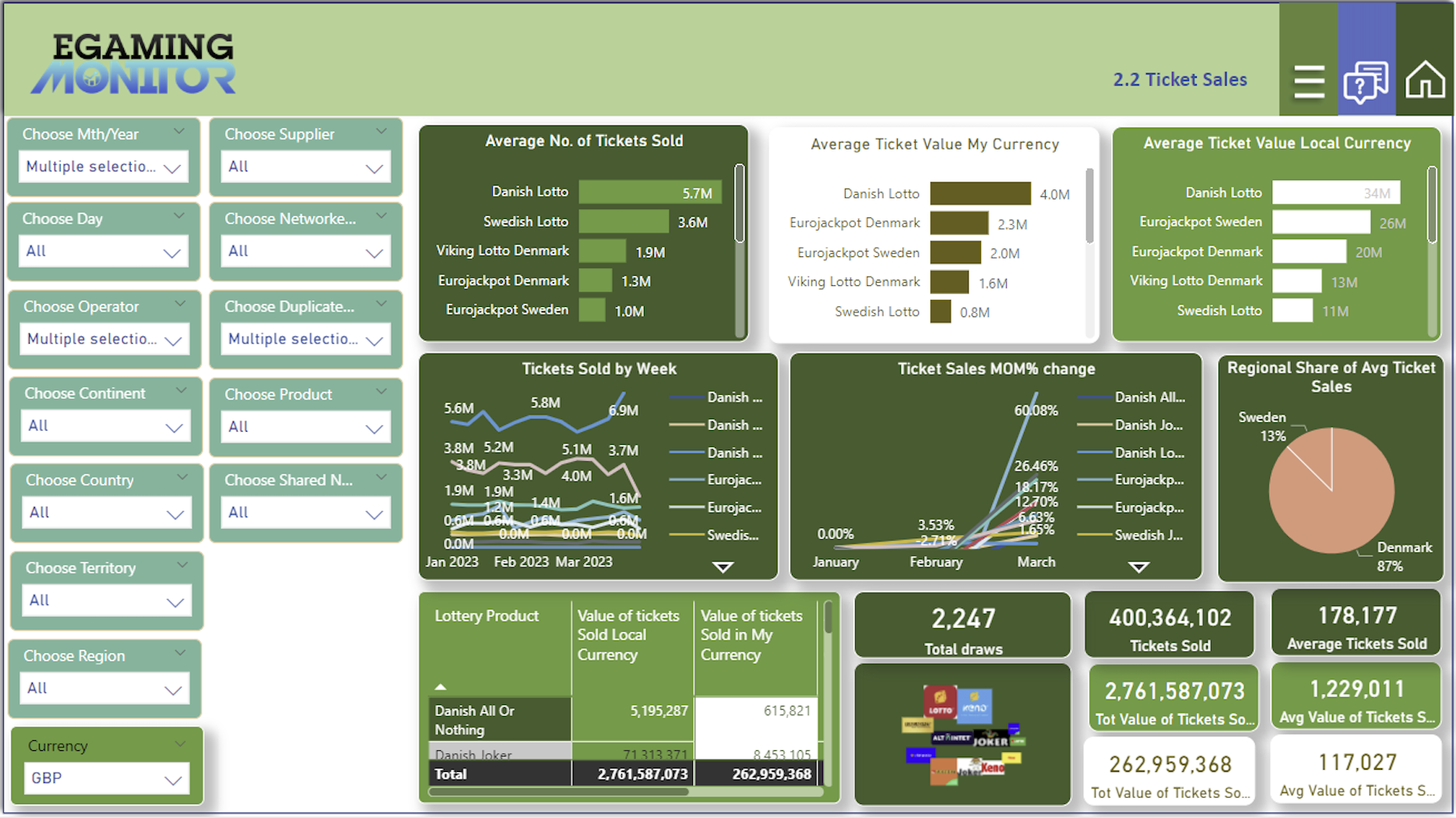Expand Ticket Sales MOM% legend arrow
Screen dimensions: 1456x818
click(x=1139, y=567)
